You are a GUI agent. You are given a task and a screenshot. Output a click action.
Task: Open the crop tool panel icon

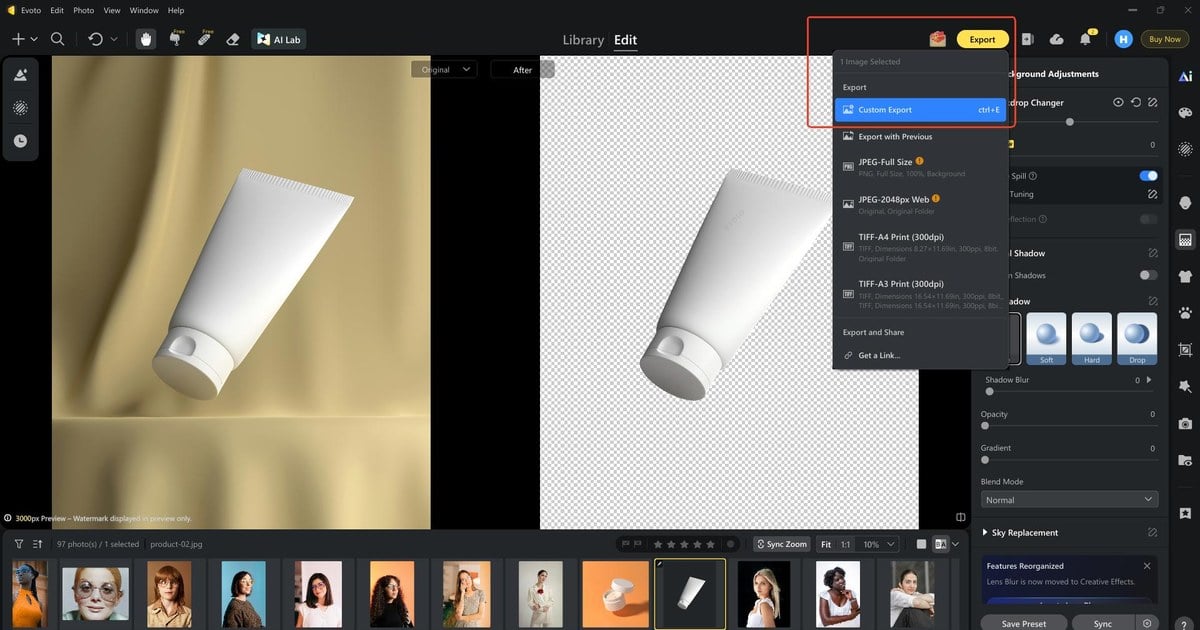(1185, 349)
